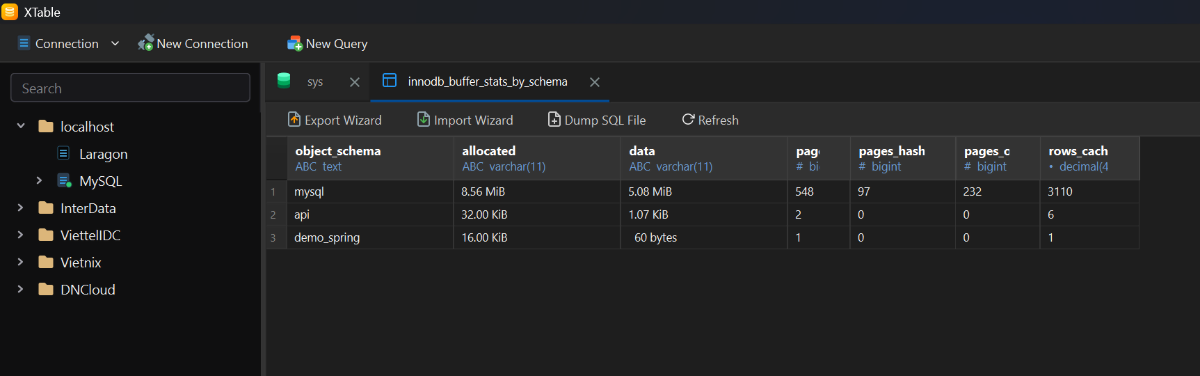
Task: Click the New Connection plug icon
Action: coord(146,43)
